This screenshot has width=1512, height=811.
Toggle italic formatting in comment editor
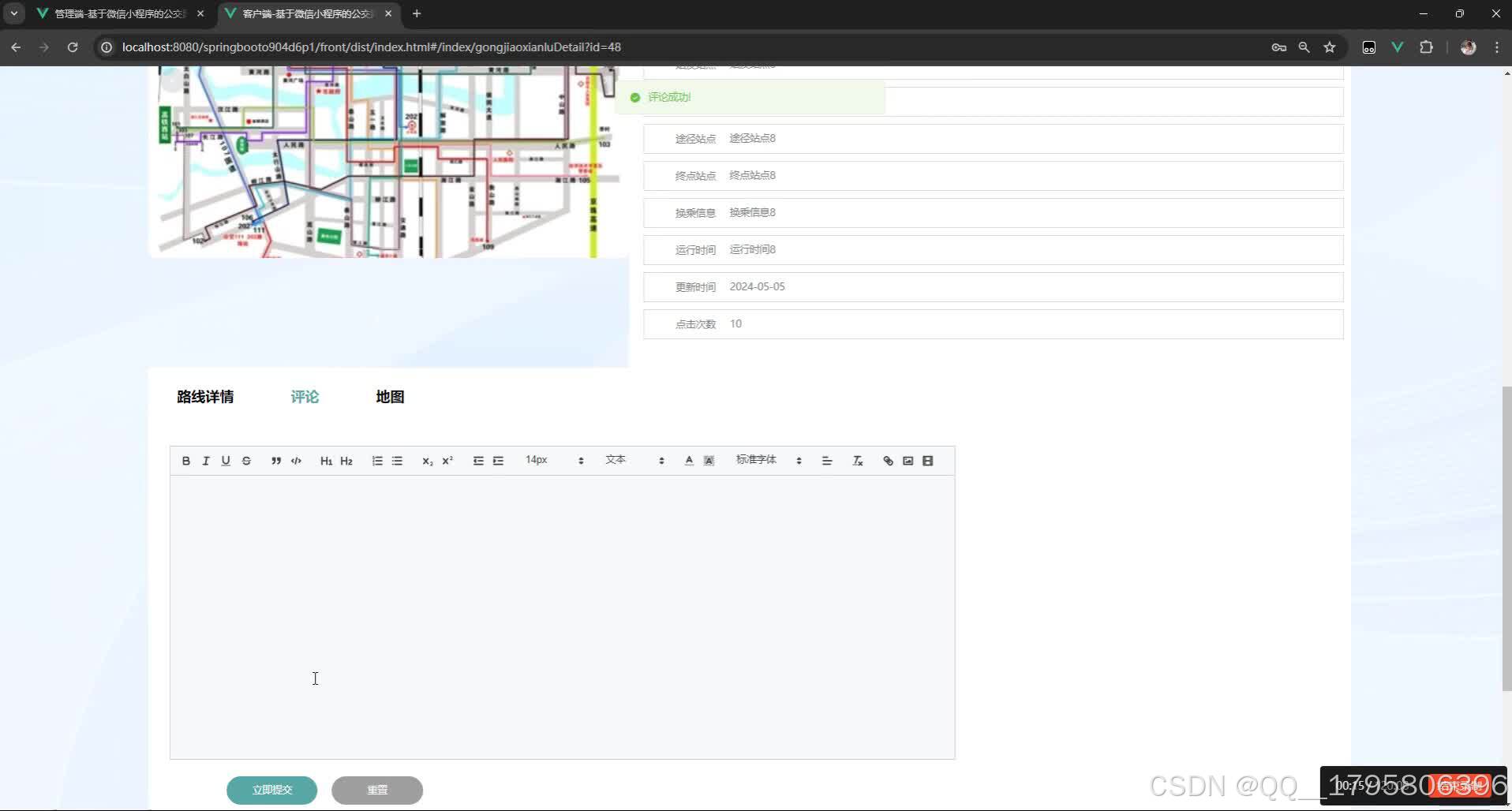click(x=206, y=461)
